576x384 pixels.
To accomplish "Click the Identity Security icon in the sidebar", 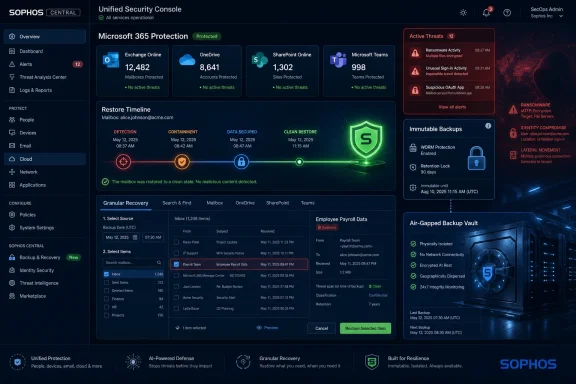I will pyautogui.click(x=12, y=270).
